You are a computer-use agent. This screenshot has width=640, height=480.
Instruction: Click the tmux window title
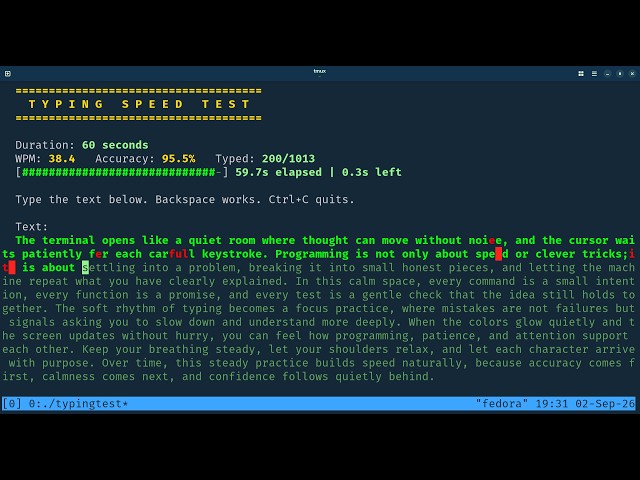[320, 71]
